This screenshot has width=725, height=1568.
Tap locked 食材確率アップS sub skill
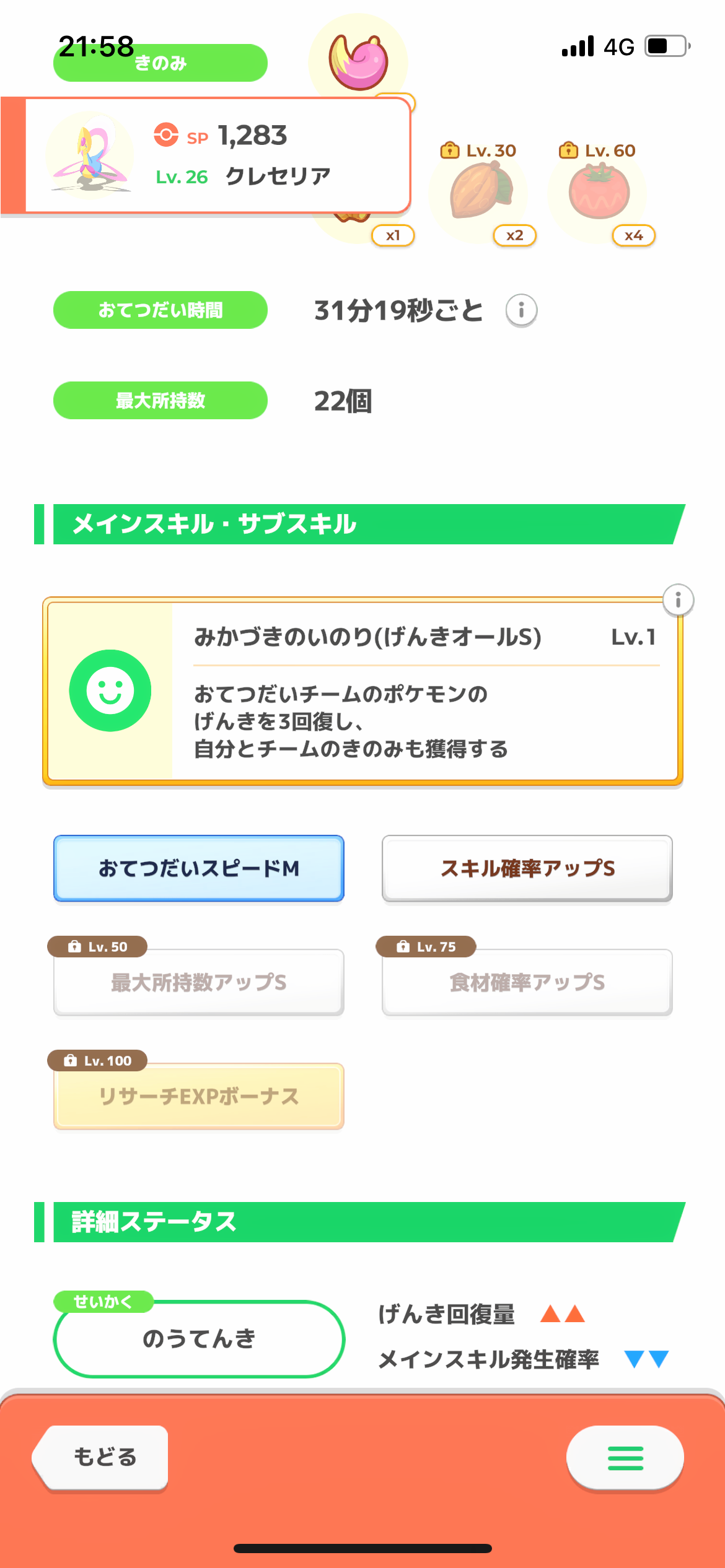coord(527,982)
